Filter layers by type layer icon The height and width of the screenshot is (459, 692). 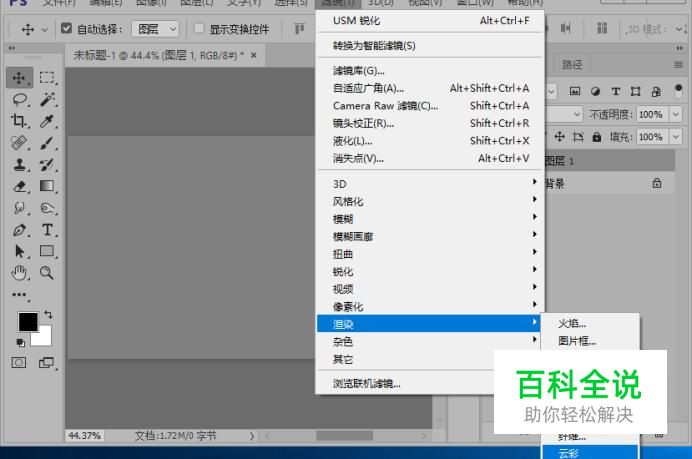[616, 91]
